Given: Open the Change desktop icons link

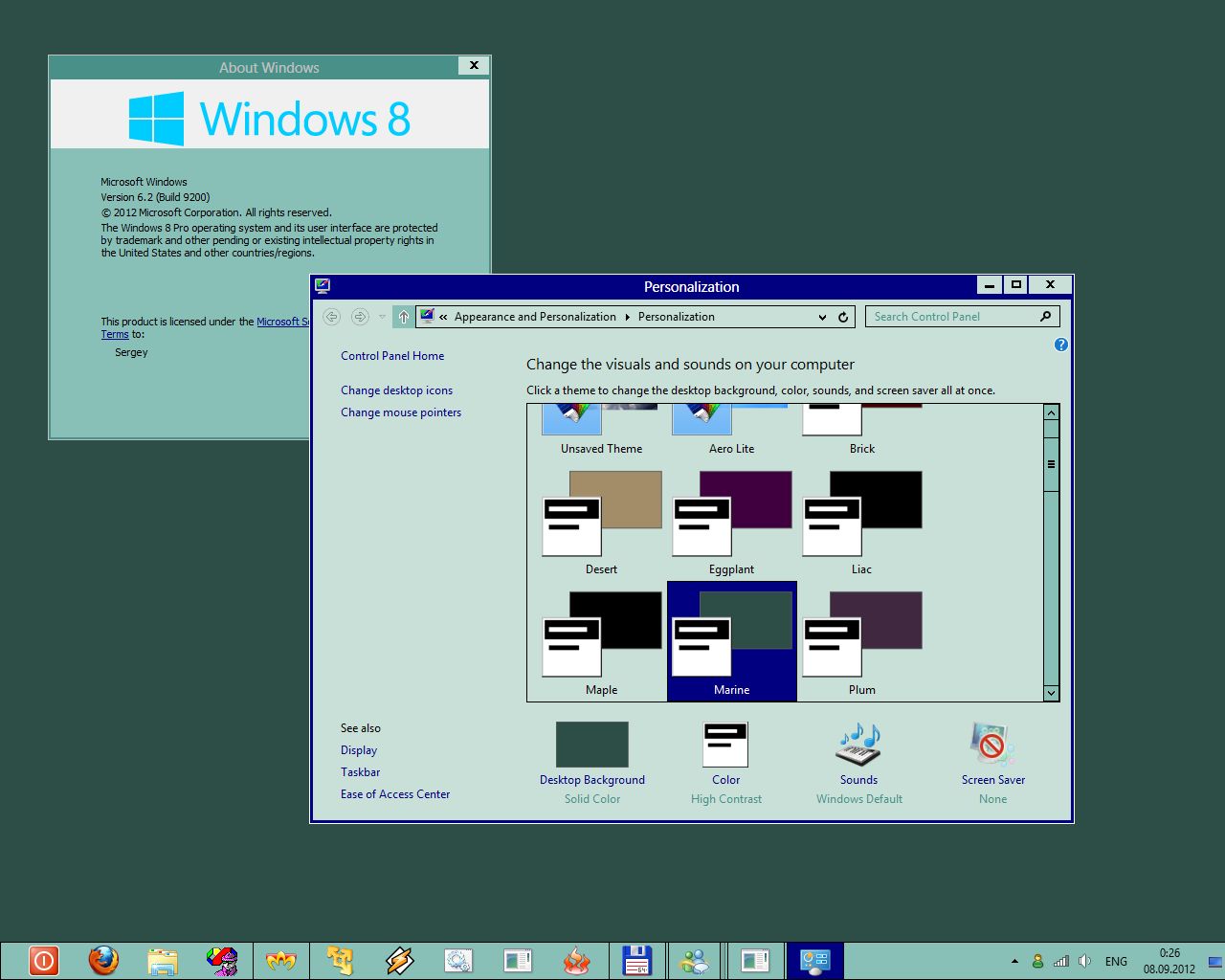Looking at the screenshot, I should coord(396,390).
